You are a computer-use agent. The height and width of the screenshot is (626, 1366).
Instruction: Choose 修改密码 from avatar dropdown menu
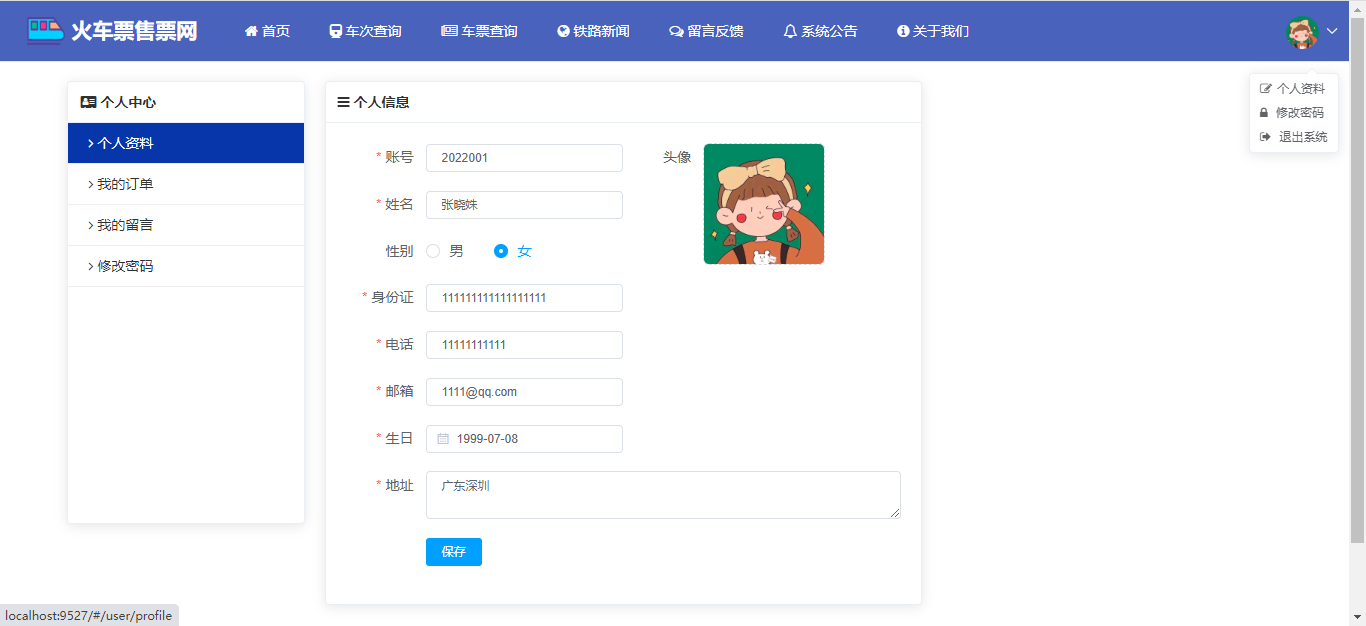tap(1293, 112)
